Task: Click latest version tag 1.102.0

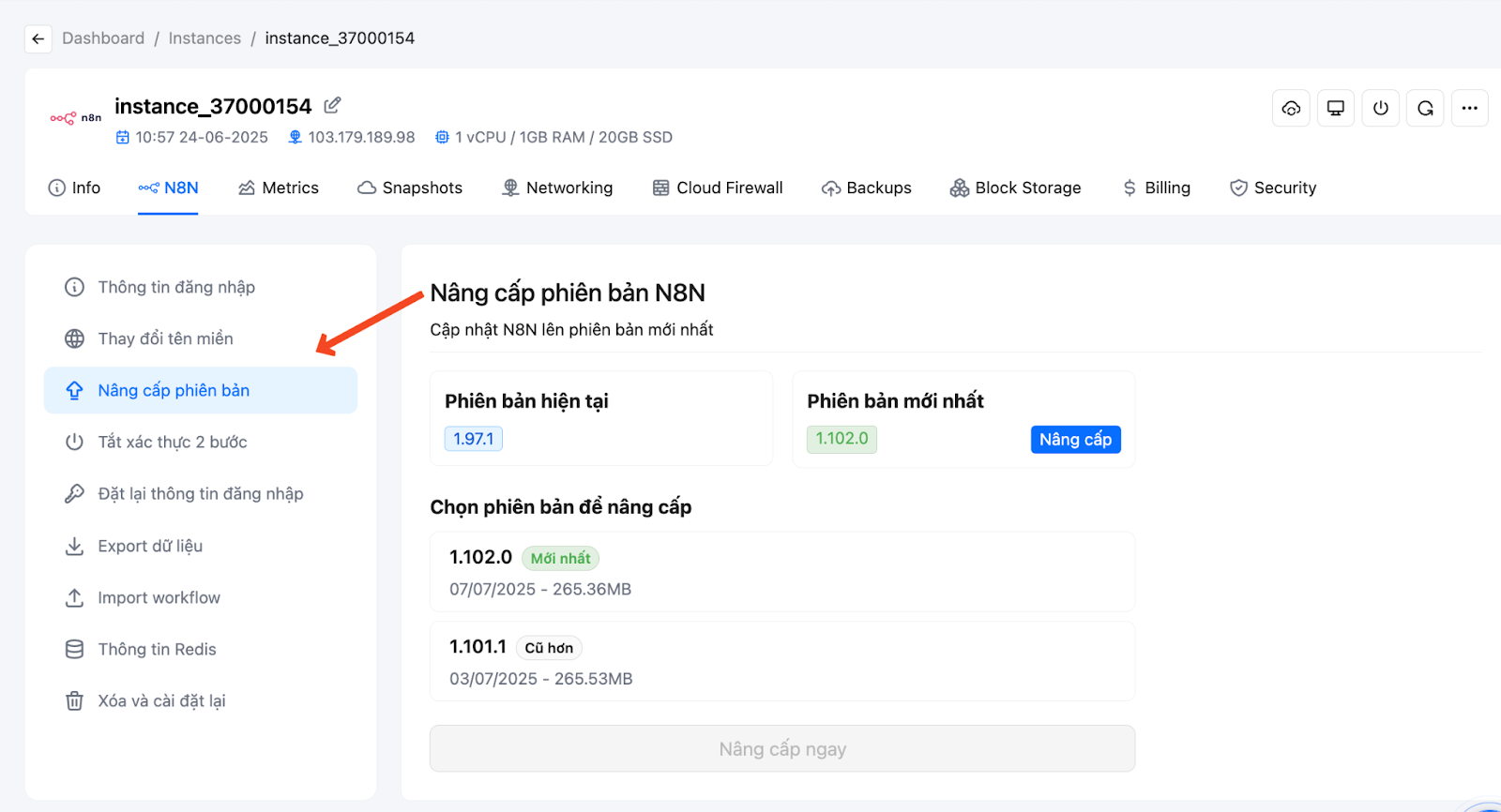Action: pyautogui.click(x=841, y=439)
